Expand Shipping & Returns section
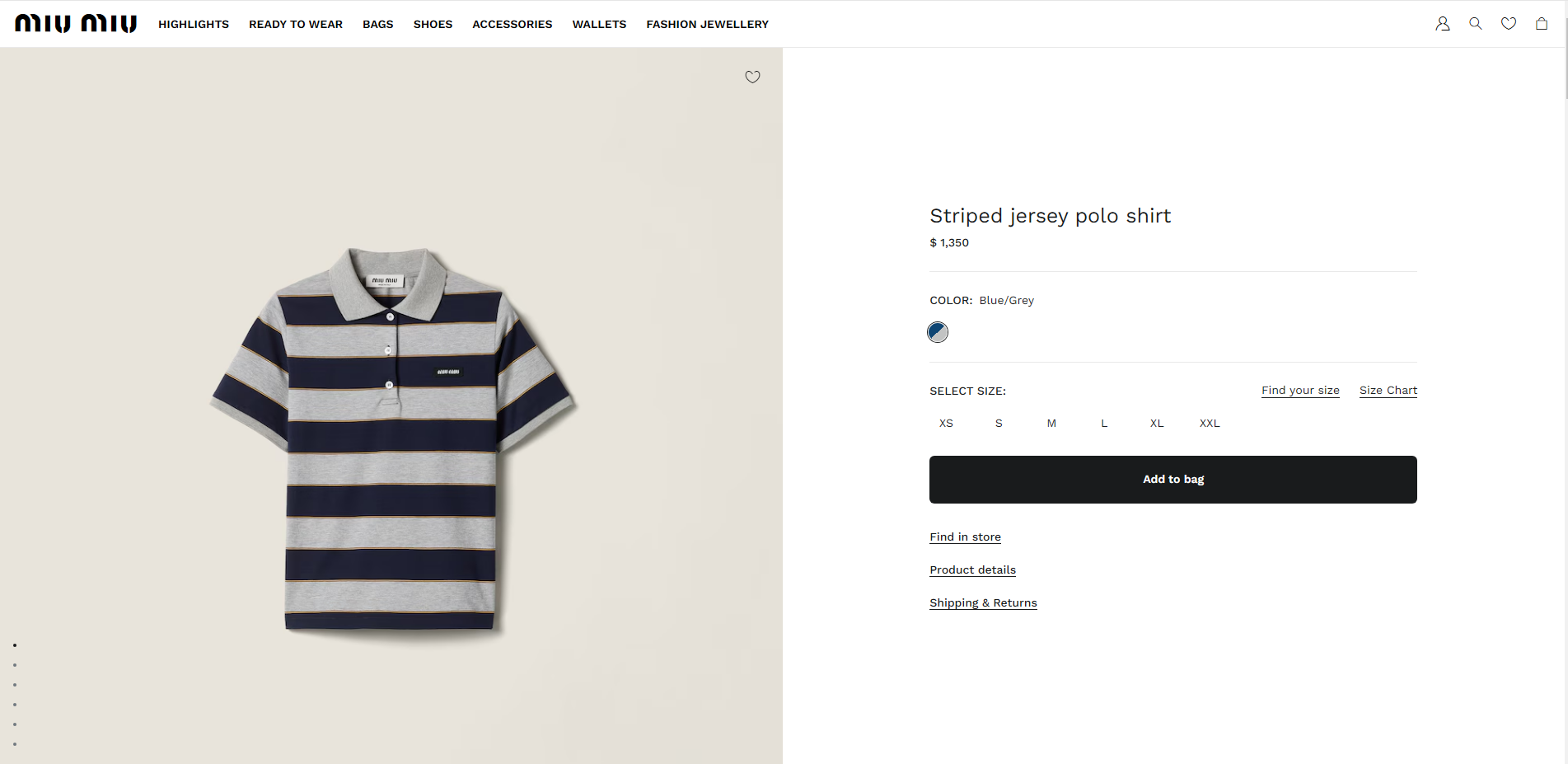This screenshot has height=764, width=1568. pyautogui.click(x=983, y=603)
